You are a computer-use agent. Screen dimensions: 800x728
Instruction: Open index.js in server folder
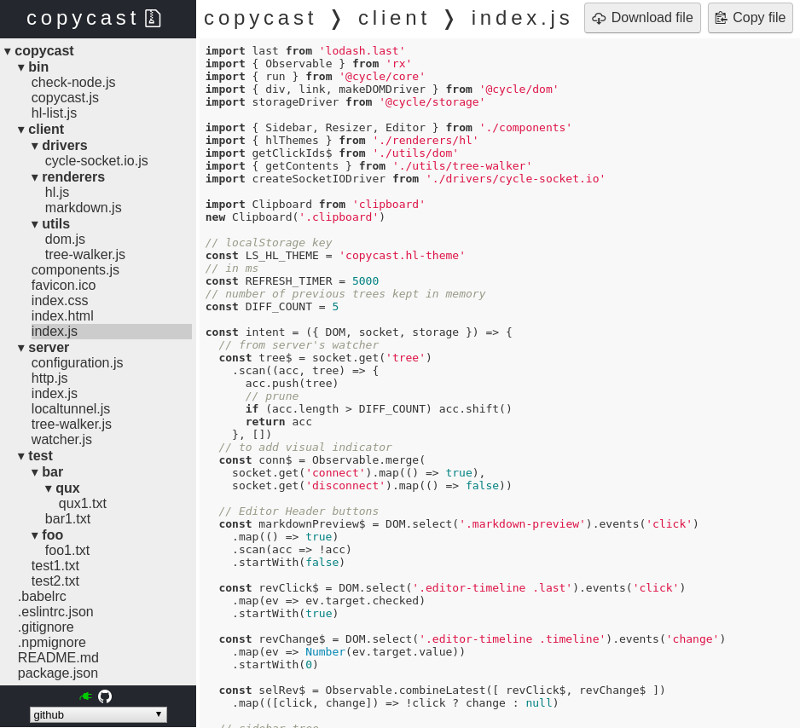click(54, 394)
